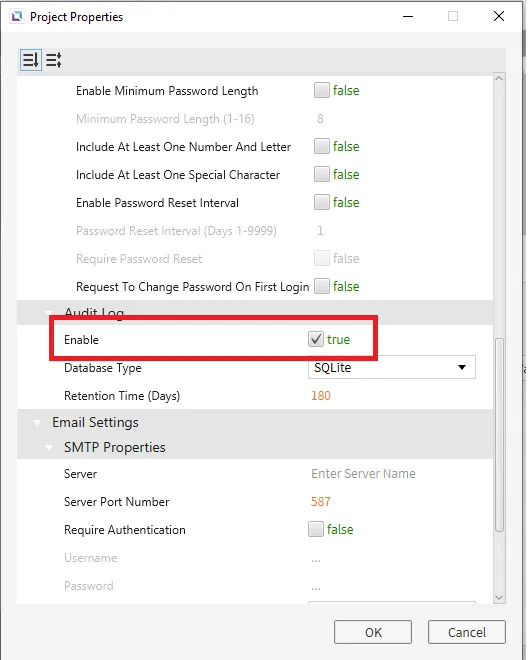This screenshot has height=660, width=528.
Task: Check Request To Change Password On First Login
Action: [x=322, y=287]
